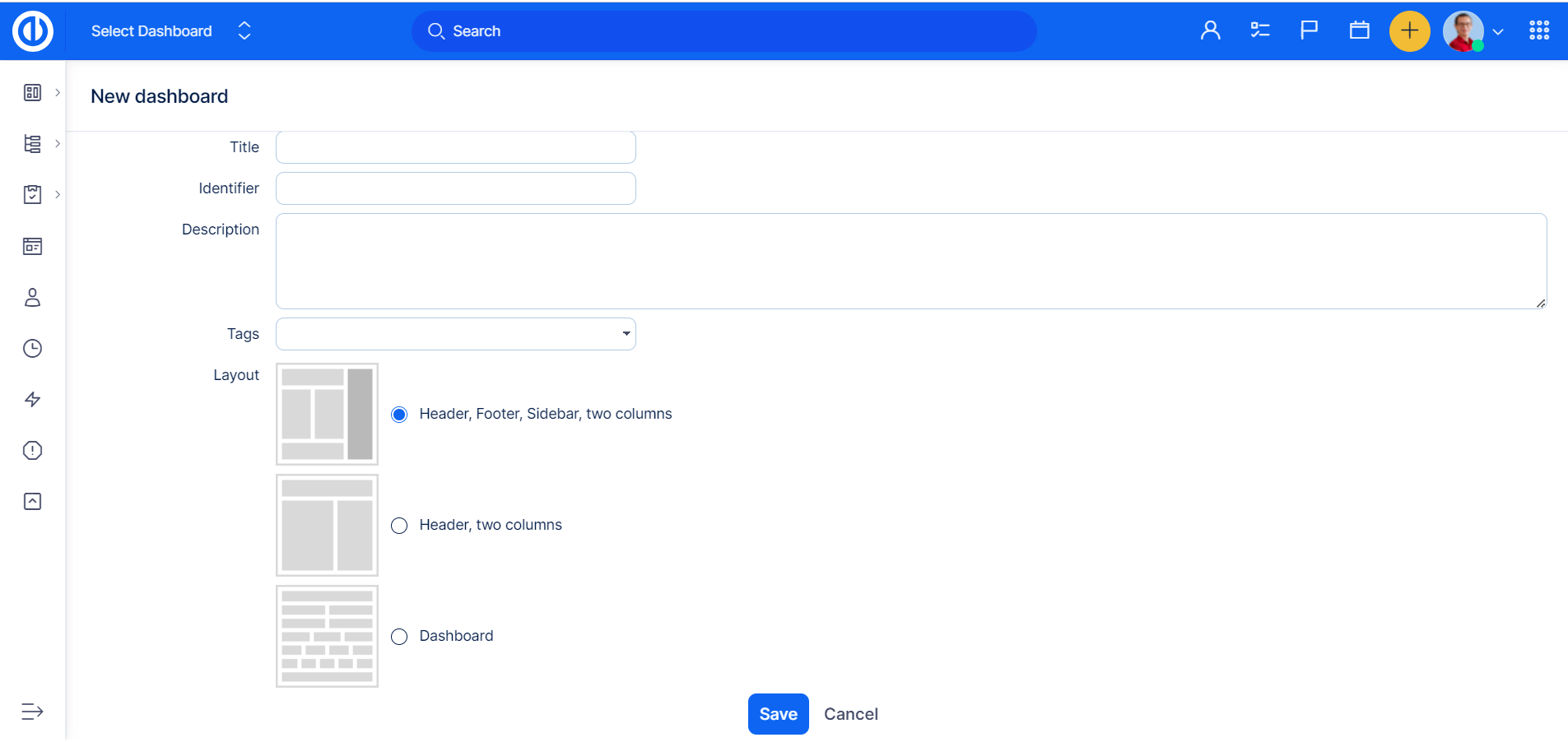Select 'Header, Footer, Sidebar, two columns' layout
The image size is (1568, 742).
pyautogui.click(x=399, y=415)
